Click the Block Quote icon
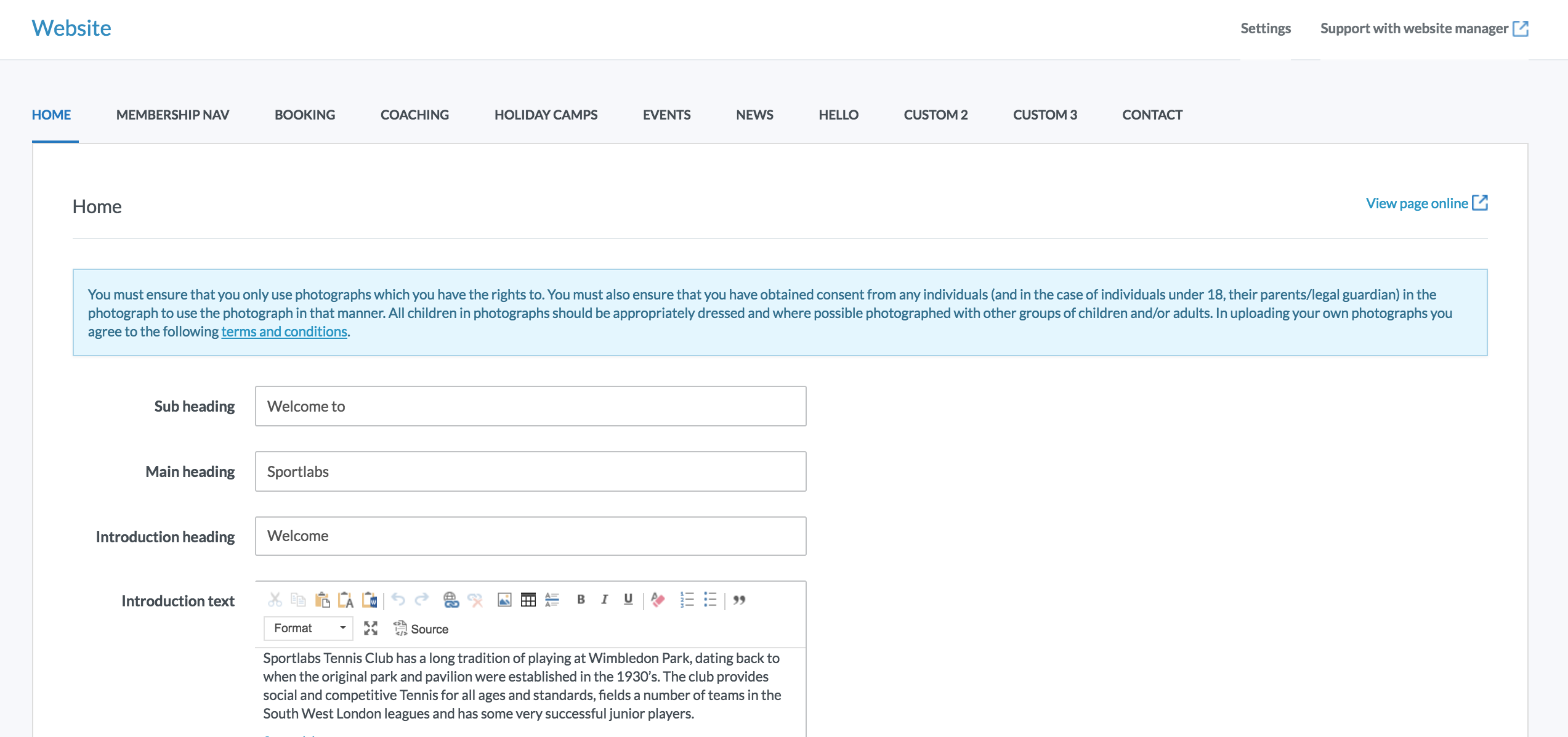1568x737 pixels. [x=739, y=600]
